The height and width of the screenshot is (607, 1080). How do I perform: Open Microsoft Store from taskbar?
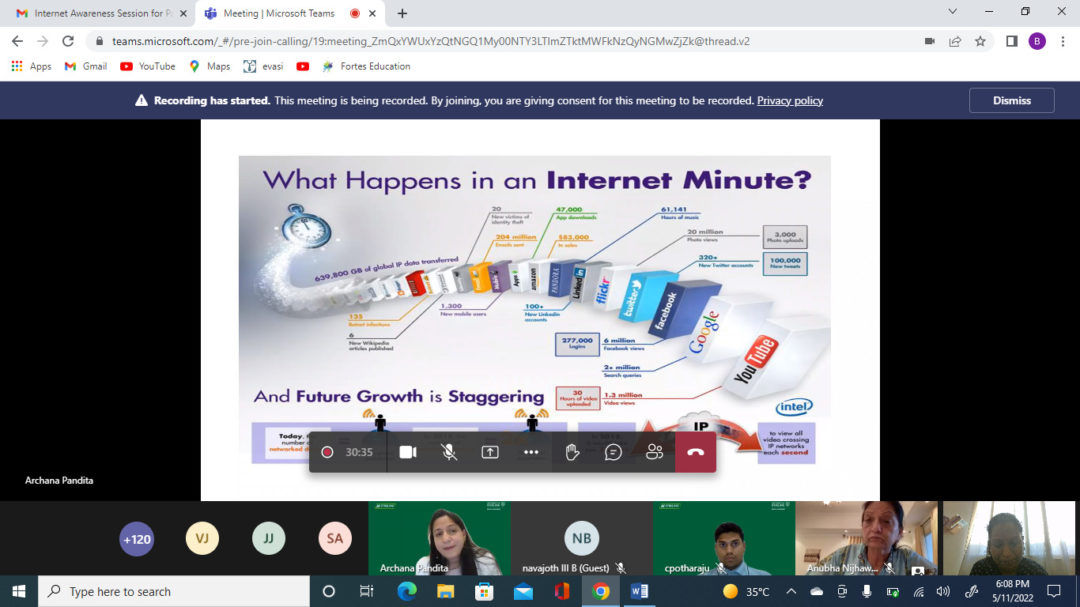tap(484, 591)
